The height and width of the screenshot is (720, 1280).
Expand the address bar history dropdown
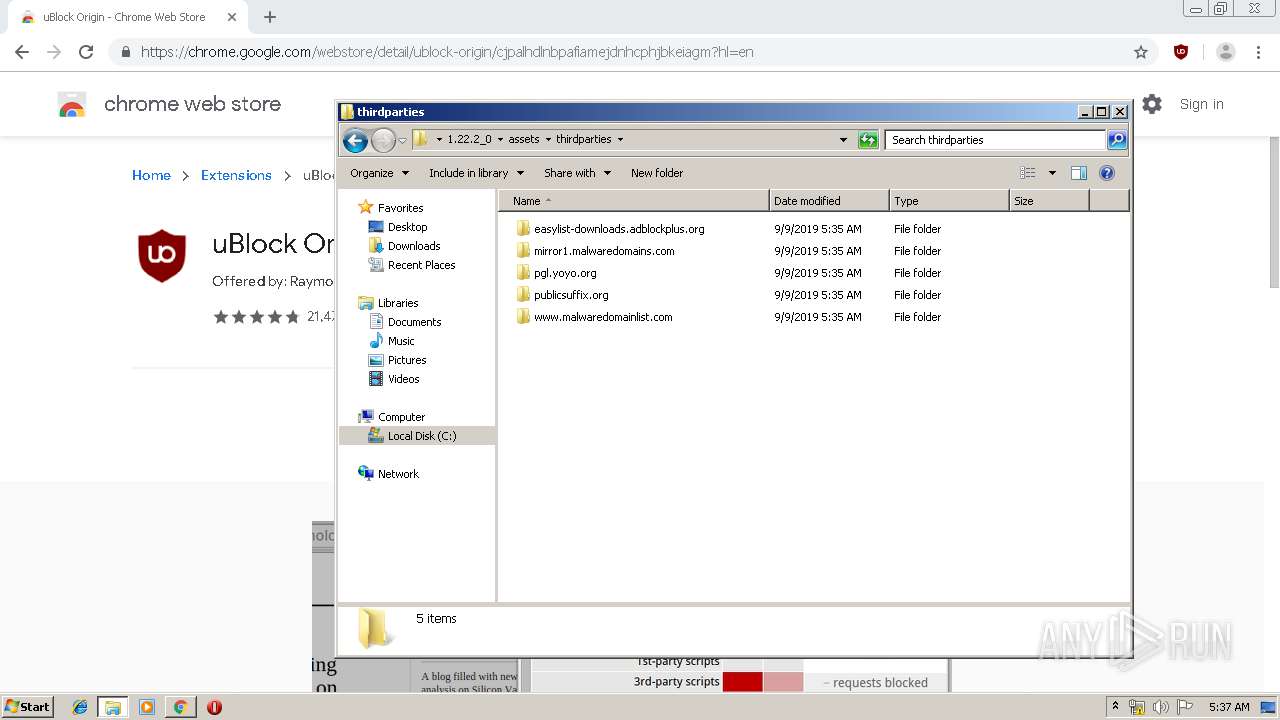(x=843, y=140)
